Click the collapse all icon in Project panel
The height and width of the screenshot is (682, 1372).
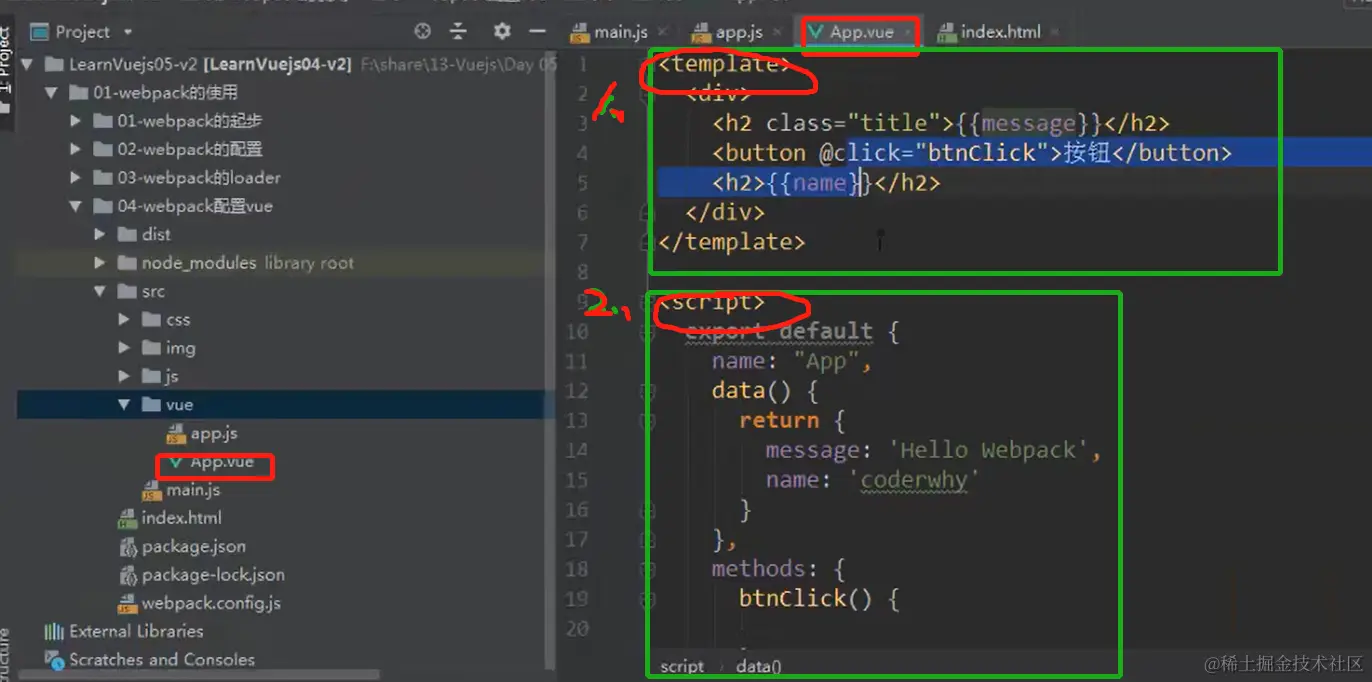(458, 32)
